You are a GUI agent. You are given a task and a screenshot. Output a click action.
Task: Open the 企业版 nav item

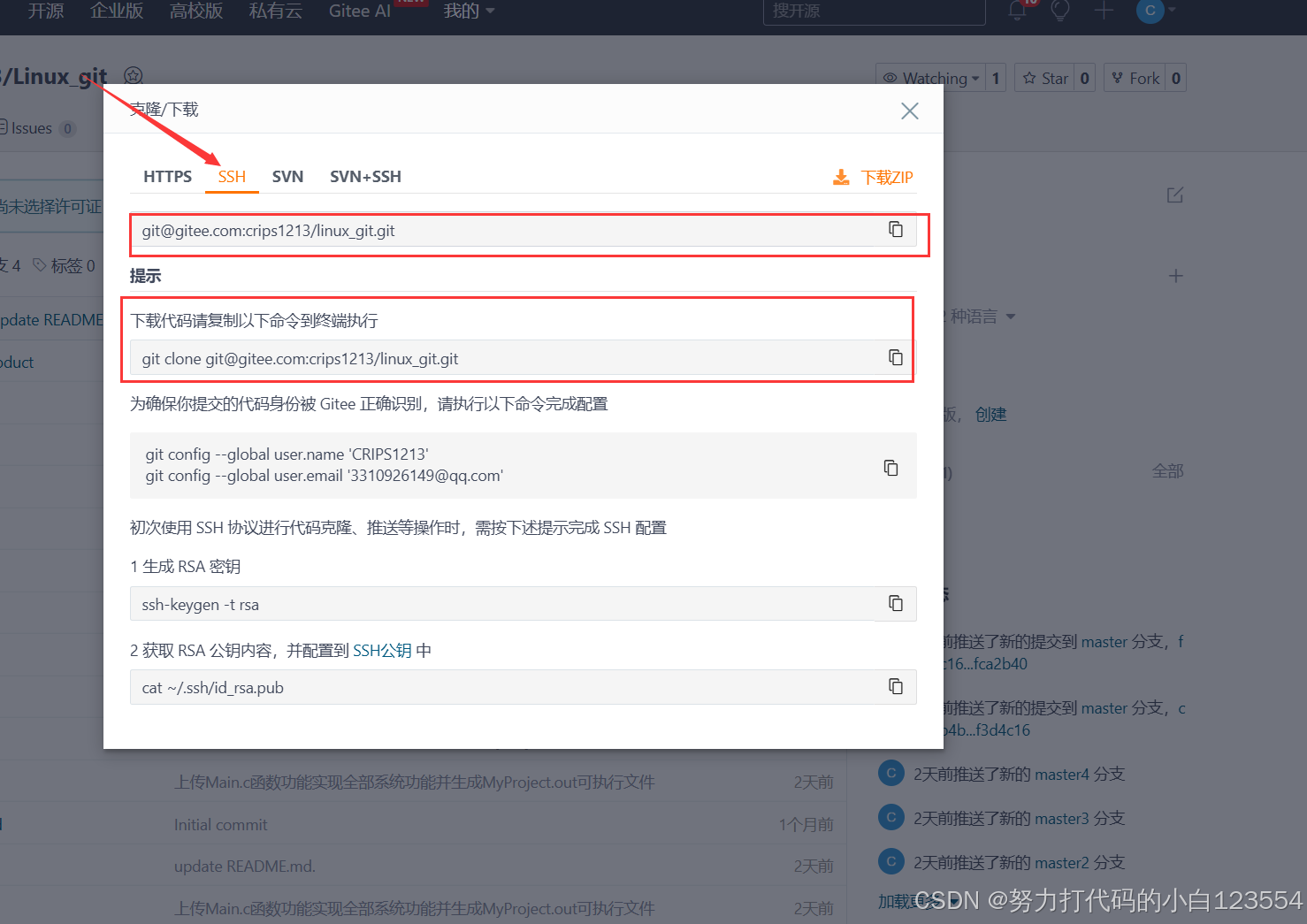(117, 11)
